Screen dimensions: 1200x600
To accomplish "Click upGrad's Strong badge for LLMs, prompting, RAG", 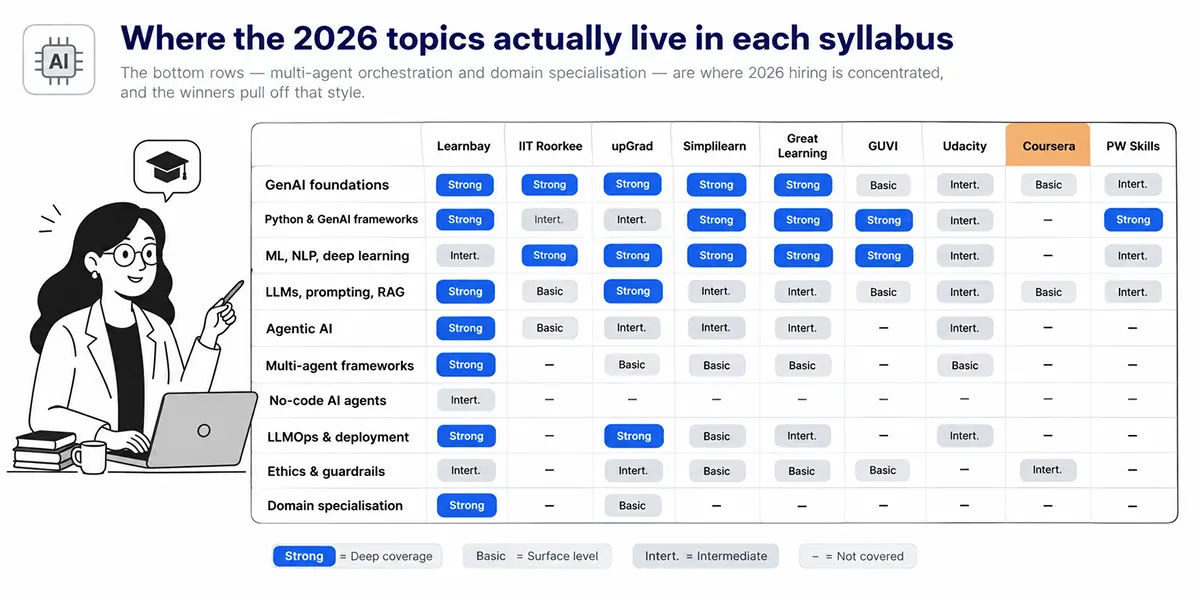I will point(632,292).
